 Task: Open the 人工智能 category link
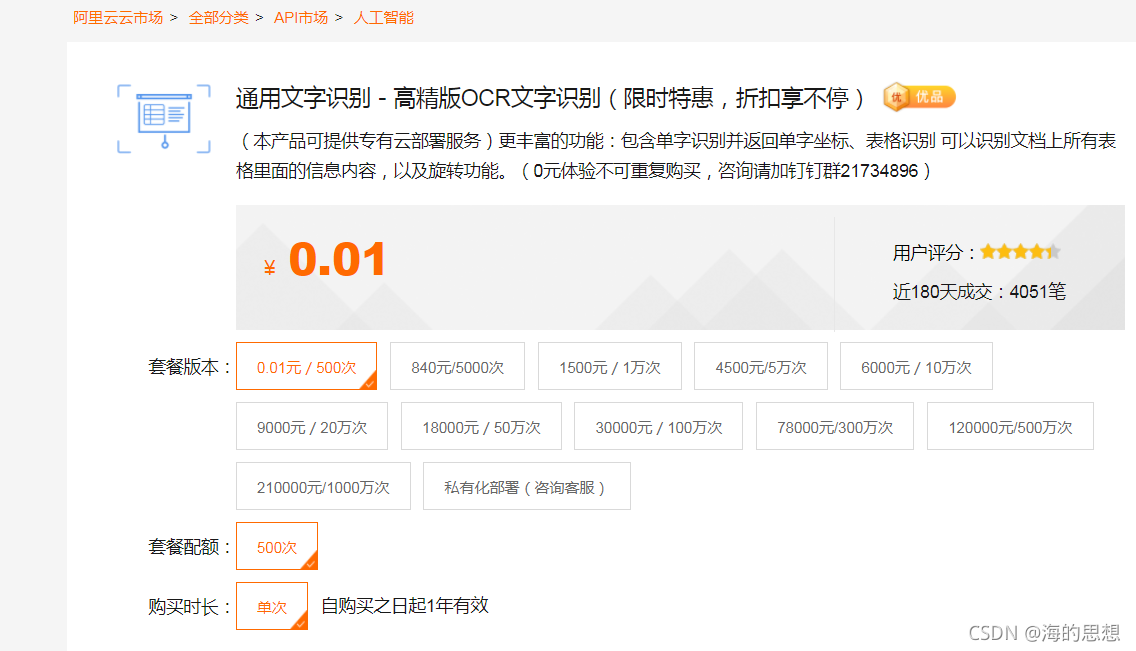(x=383, y=17)
